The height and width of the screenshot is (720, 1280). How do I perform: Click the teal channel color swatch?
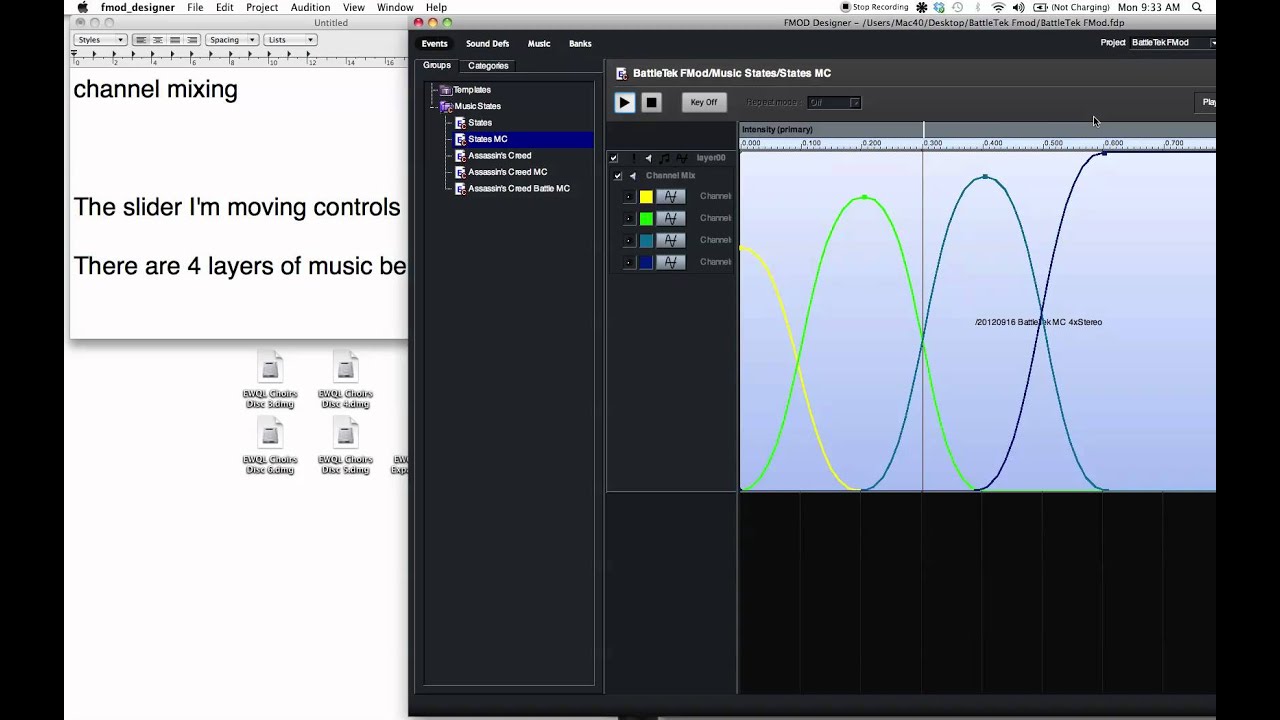(x=646, y=241)
